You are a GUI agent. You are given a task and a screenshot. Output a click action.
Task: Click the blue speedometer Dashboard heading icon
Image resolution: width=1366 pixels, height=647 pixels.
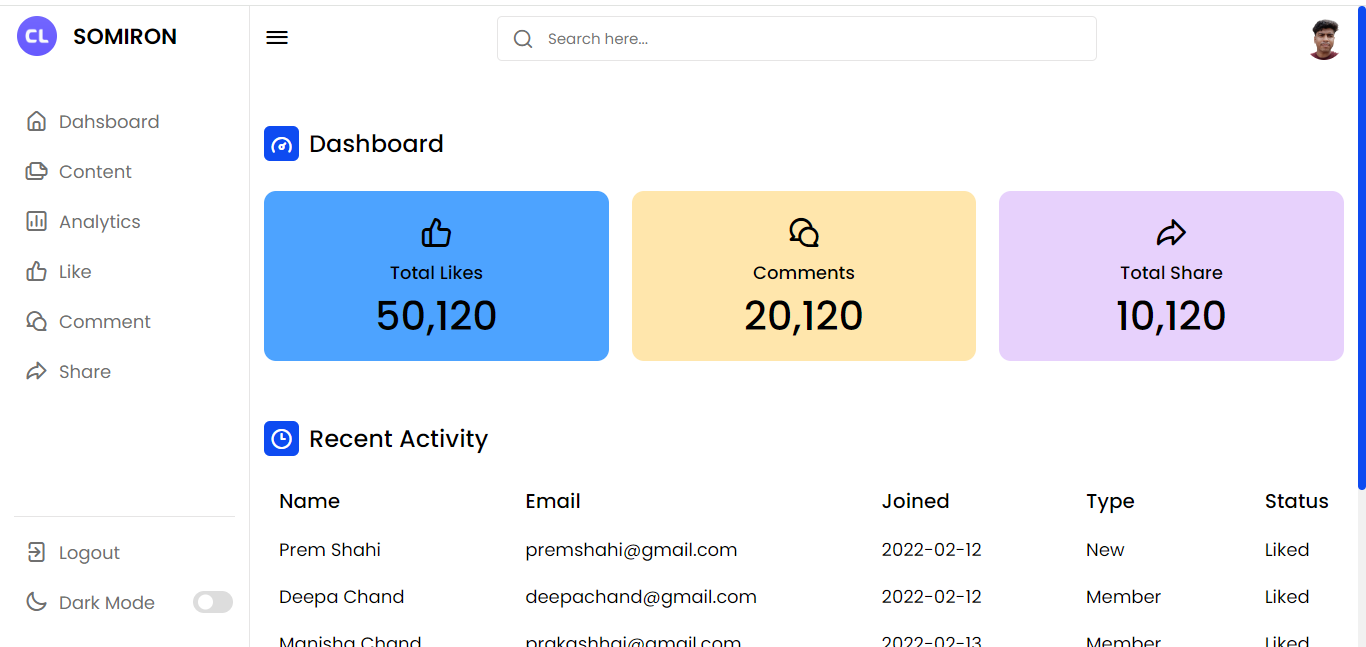[x=281, y=144]
